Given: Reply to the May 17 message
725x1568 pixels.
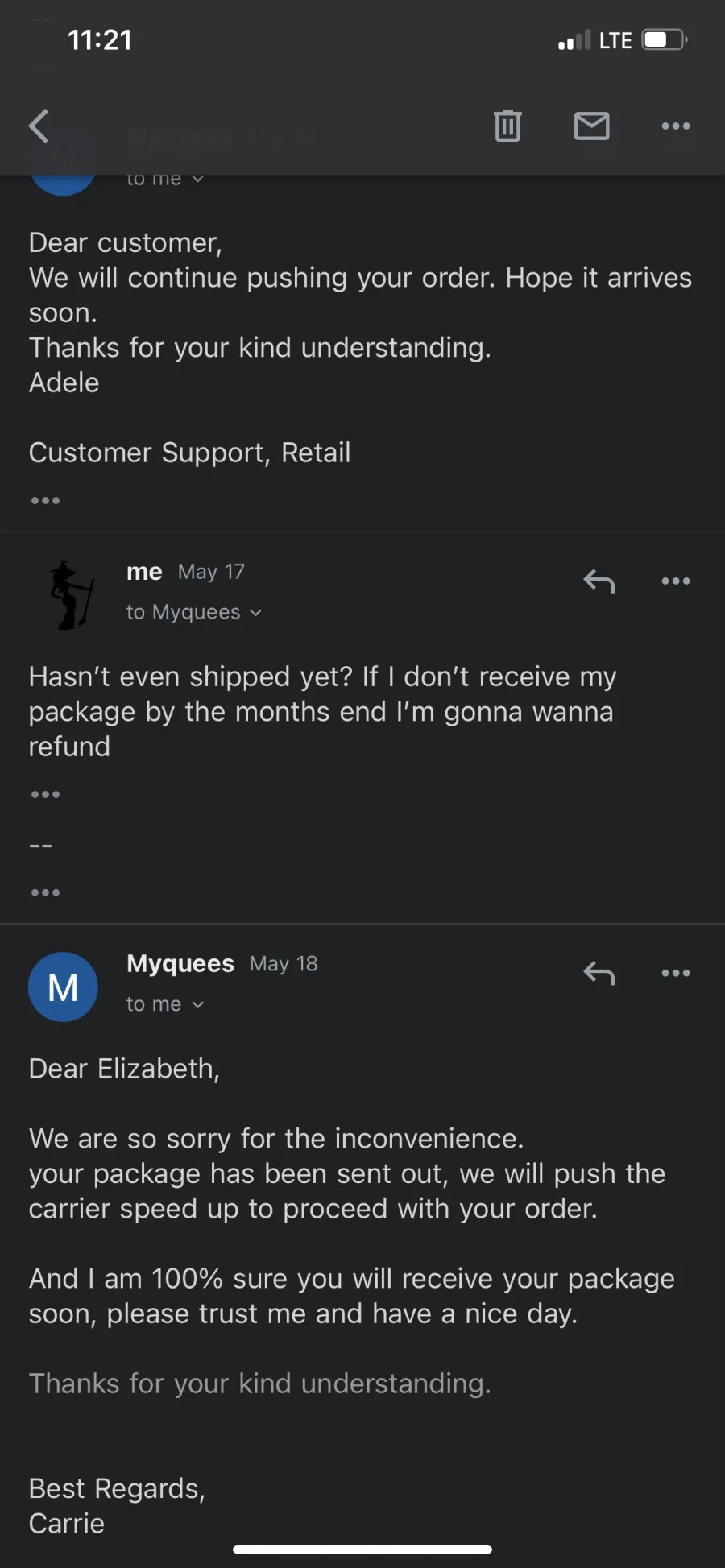Looking at the screenshot, I should pyautogui.click(x=599, y=581).
